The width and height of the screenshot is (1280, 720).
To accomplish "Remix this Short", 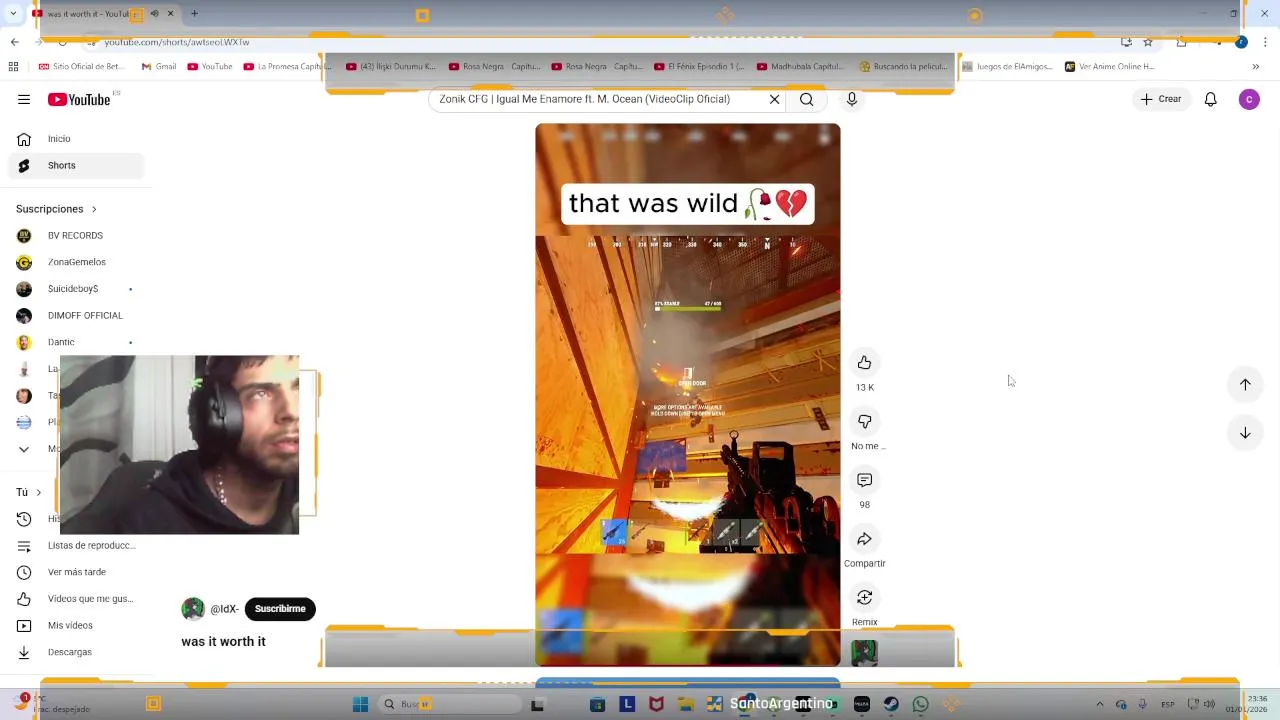I will pos(865,598).
